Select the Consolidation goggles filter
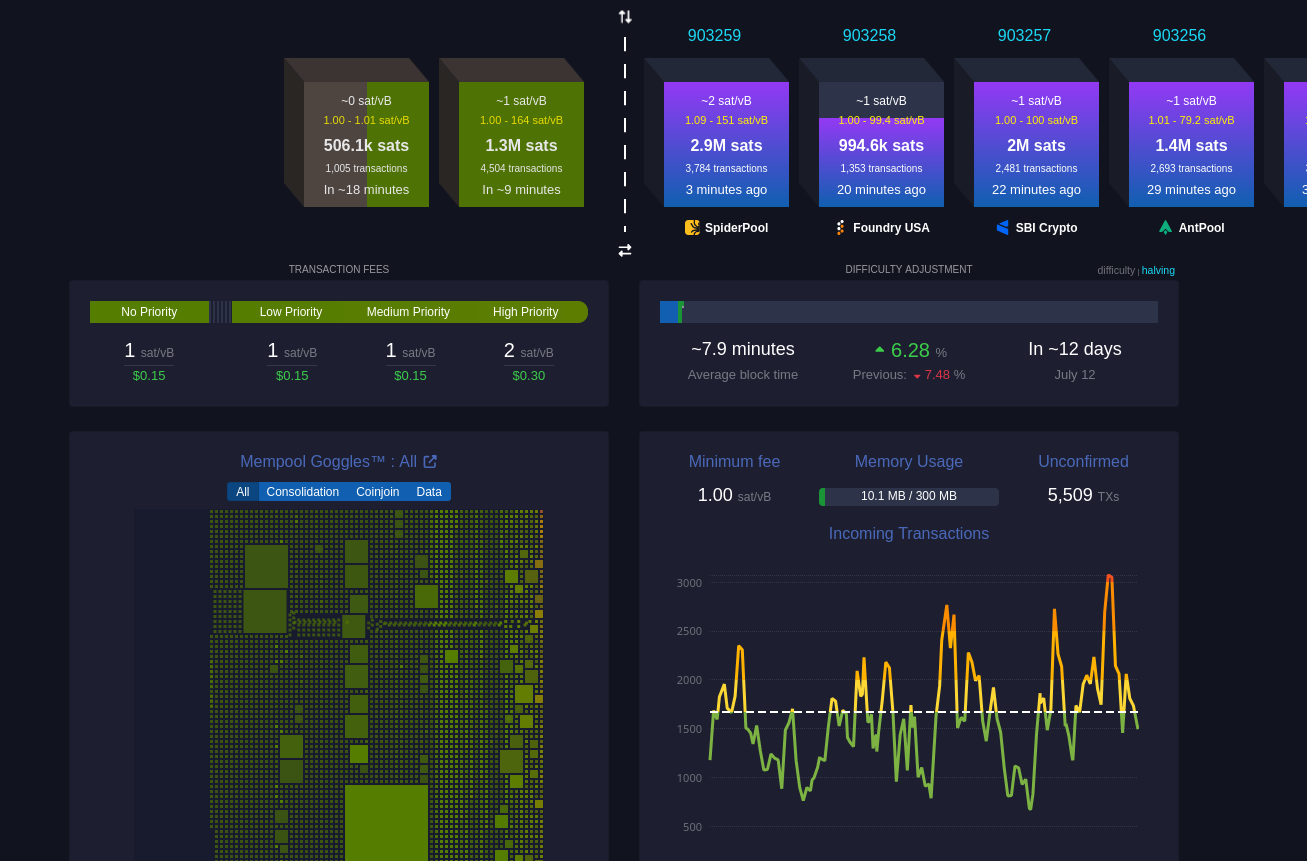Viewport: 1307px width, 861px height. [303, 492]
